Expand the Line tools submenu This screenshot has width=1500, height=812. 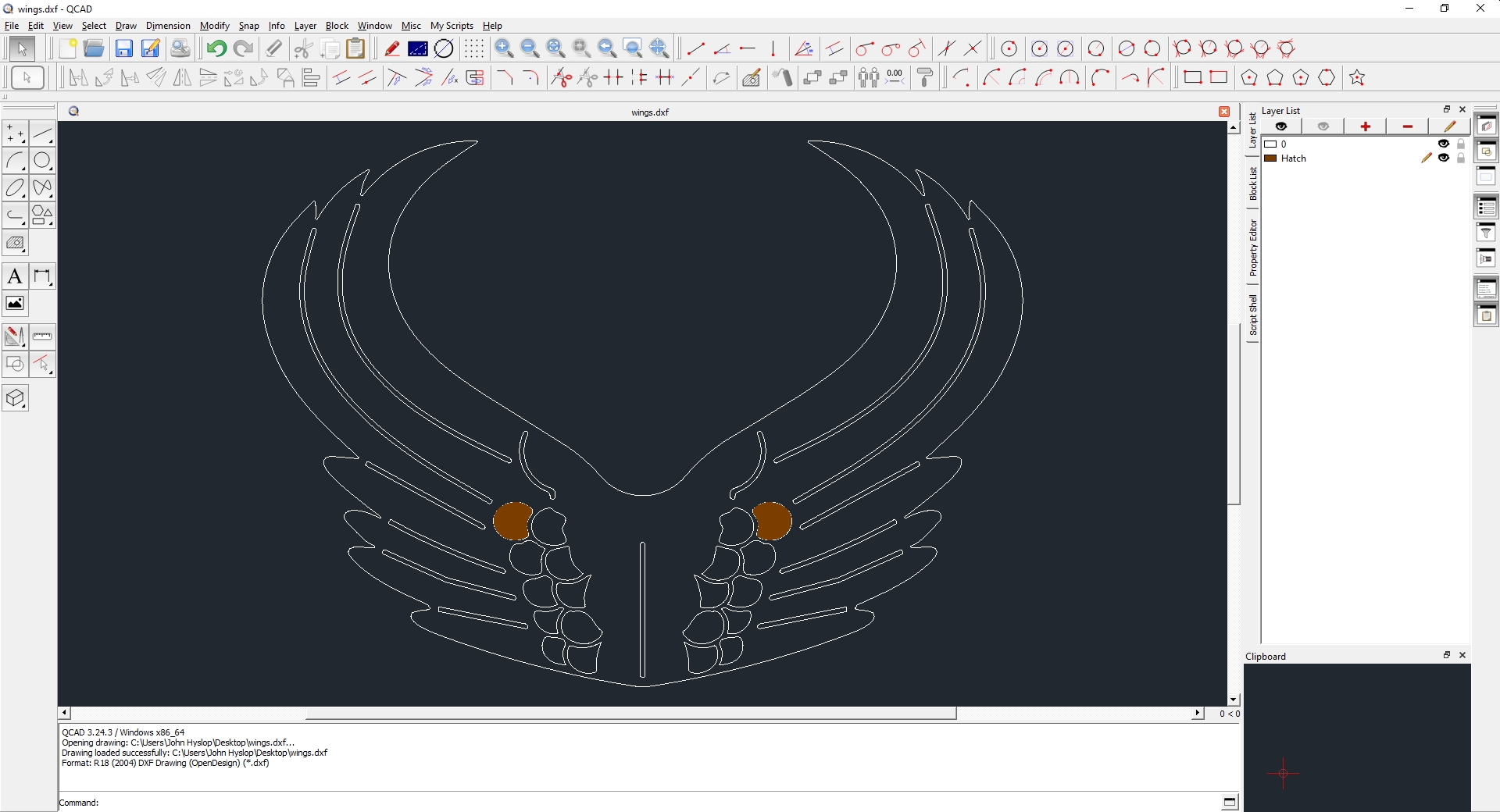[42, 134]
